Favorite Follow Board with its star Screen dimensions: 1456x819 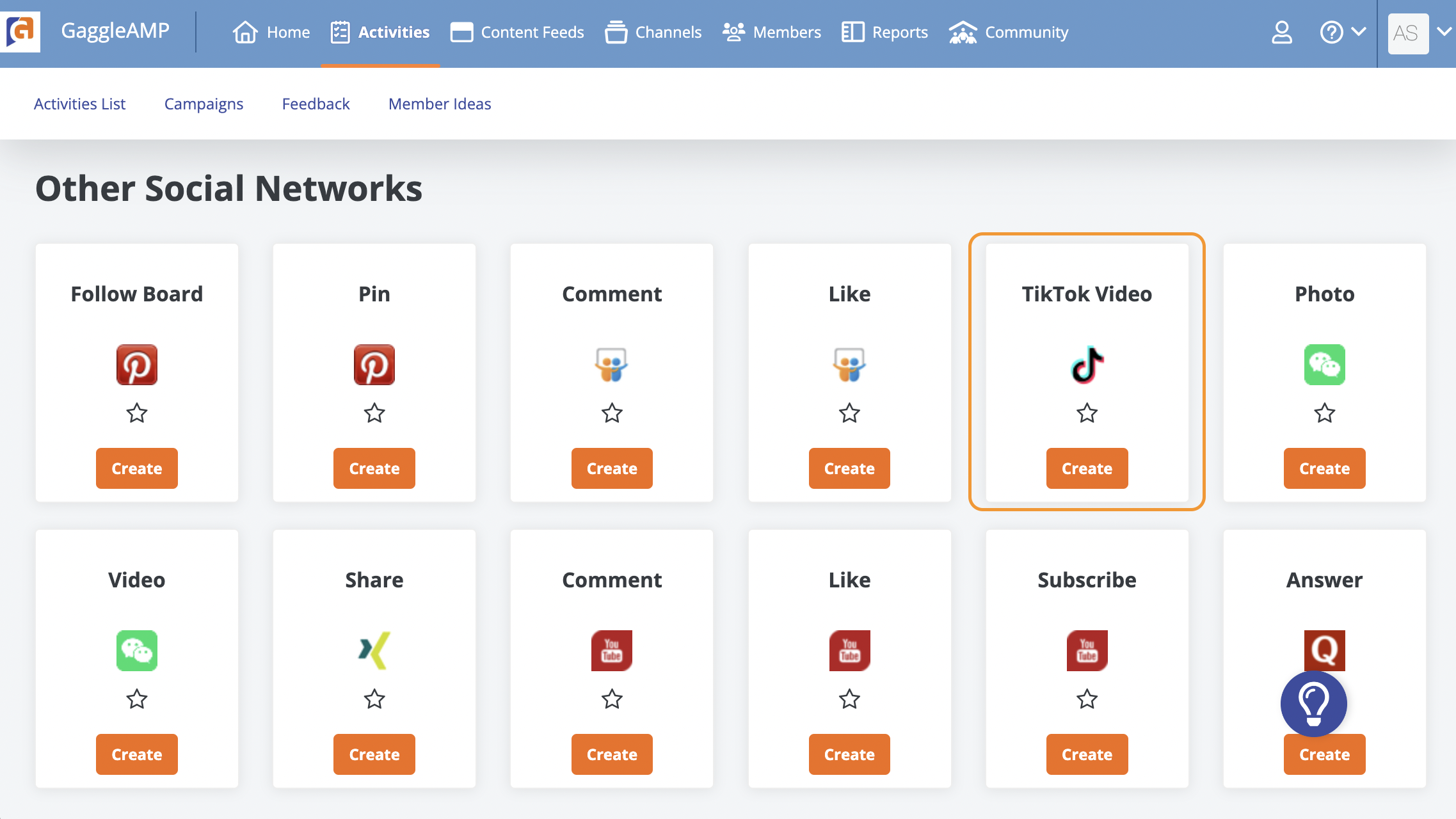point(137,413)
